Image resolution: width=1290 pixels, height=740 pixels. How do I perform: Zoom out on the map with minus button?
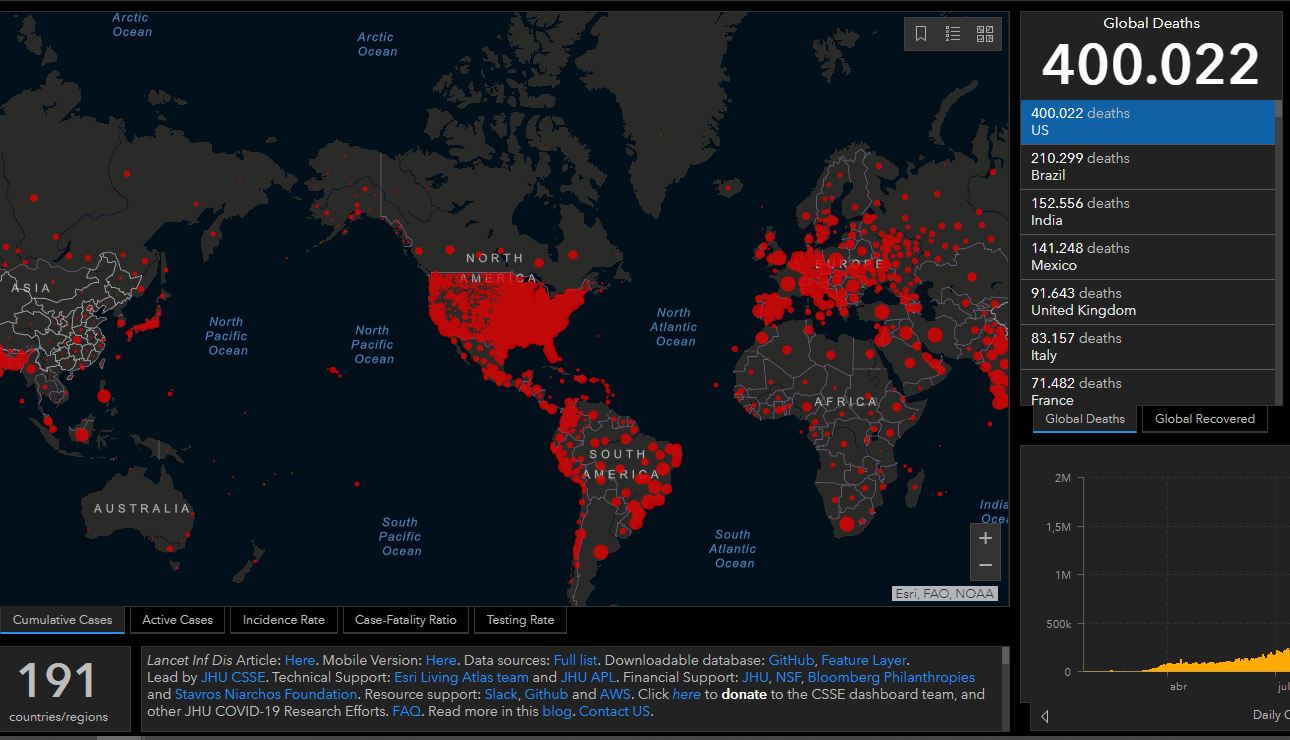(985, 566)
